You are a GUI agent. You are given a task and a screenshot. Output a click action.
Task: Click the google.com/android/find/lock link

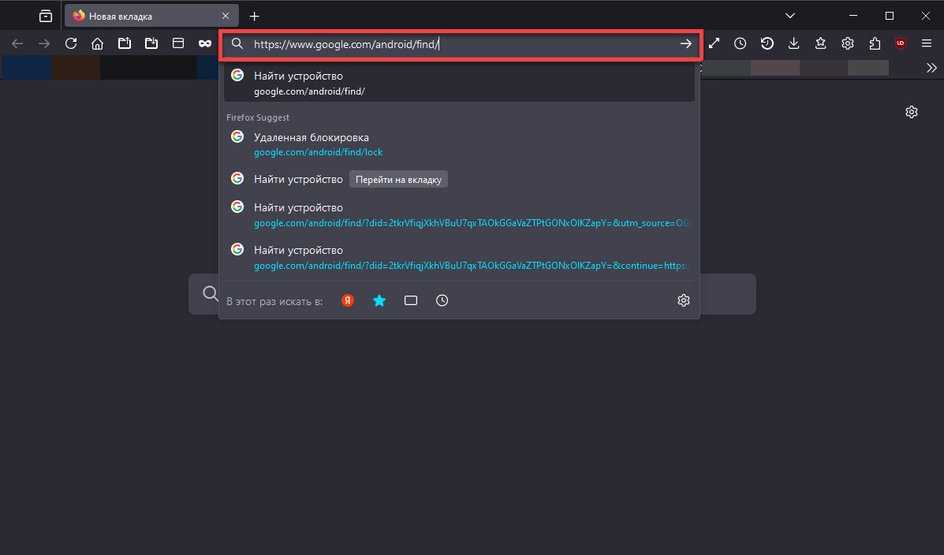318,152
